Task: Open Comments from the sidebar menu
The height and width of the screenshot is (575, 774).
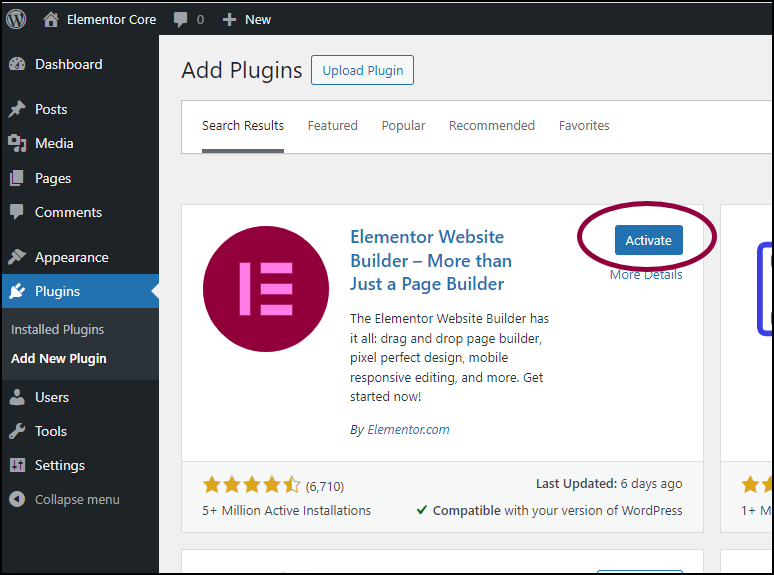Action: pyautogui.click(x=68, y=212)
